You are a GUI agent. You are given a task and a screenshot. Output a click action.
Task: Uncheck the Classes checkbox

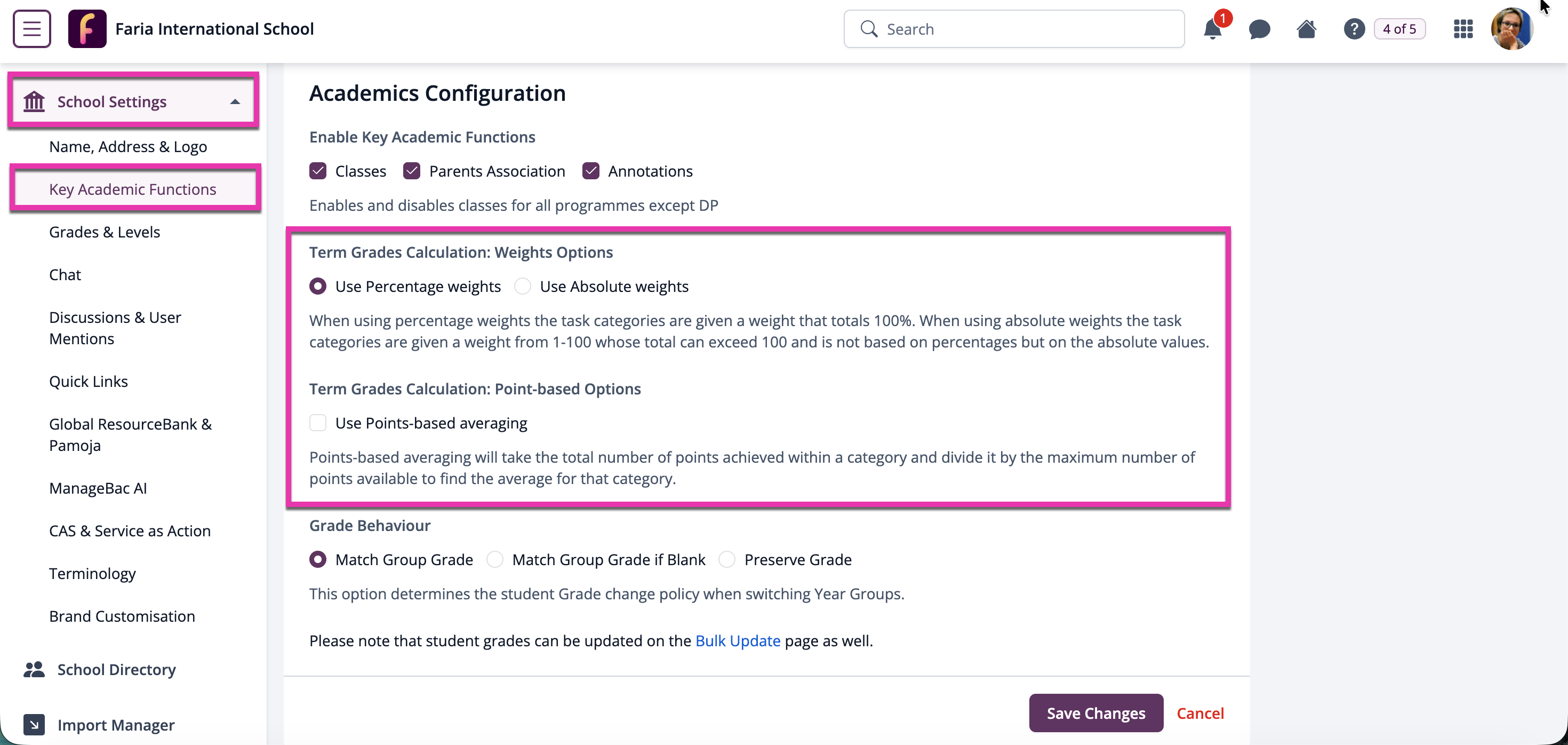click(x=318, y=171)
